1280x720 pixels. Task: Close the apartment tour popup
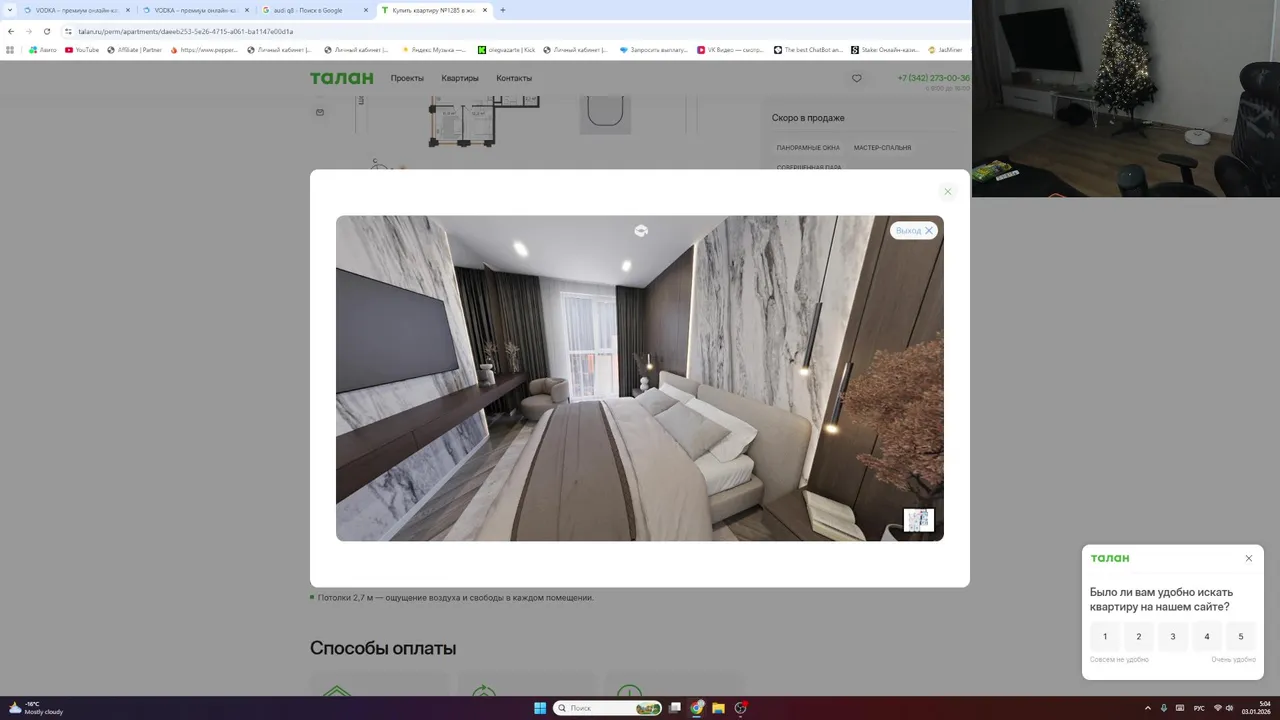click(x=948, y=192)
